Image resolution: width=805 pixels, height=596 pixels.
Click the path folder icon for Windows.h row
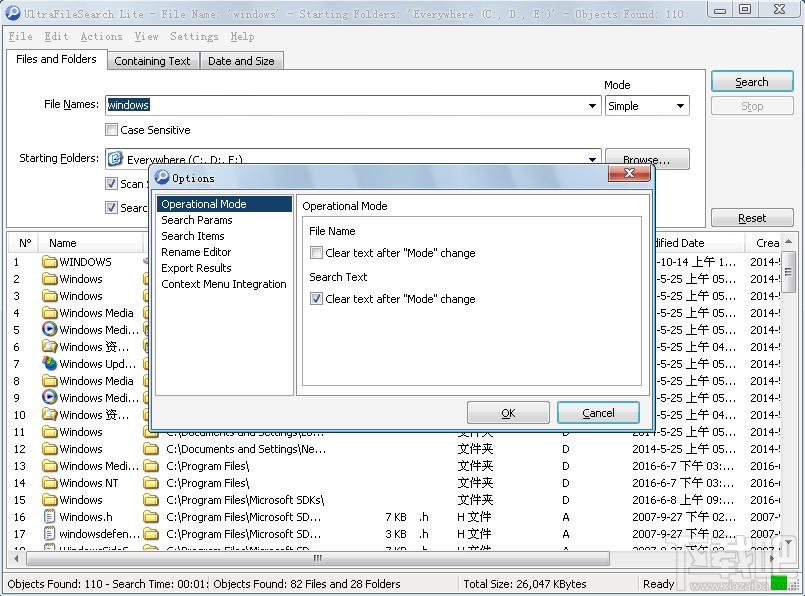point(151,516)
